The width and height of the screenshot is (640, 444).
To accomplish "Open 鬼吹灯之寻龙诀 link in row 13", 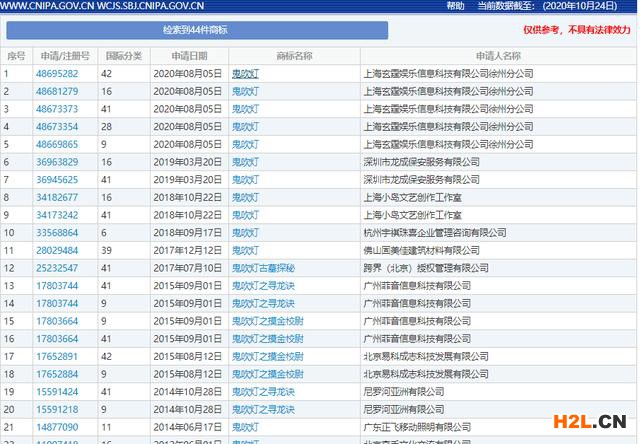I will point(263,286).
